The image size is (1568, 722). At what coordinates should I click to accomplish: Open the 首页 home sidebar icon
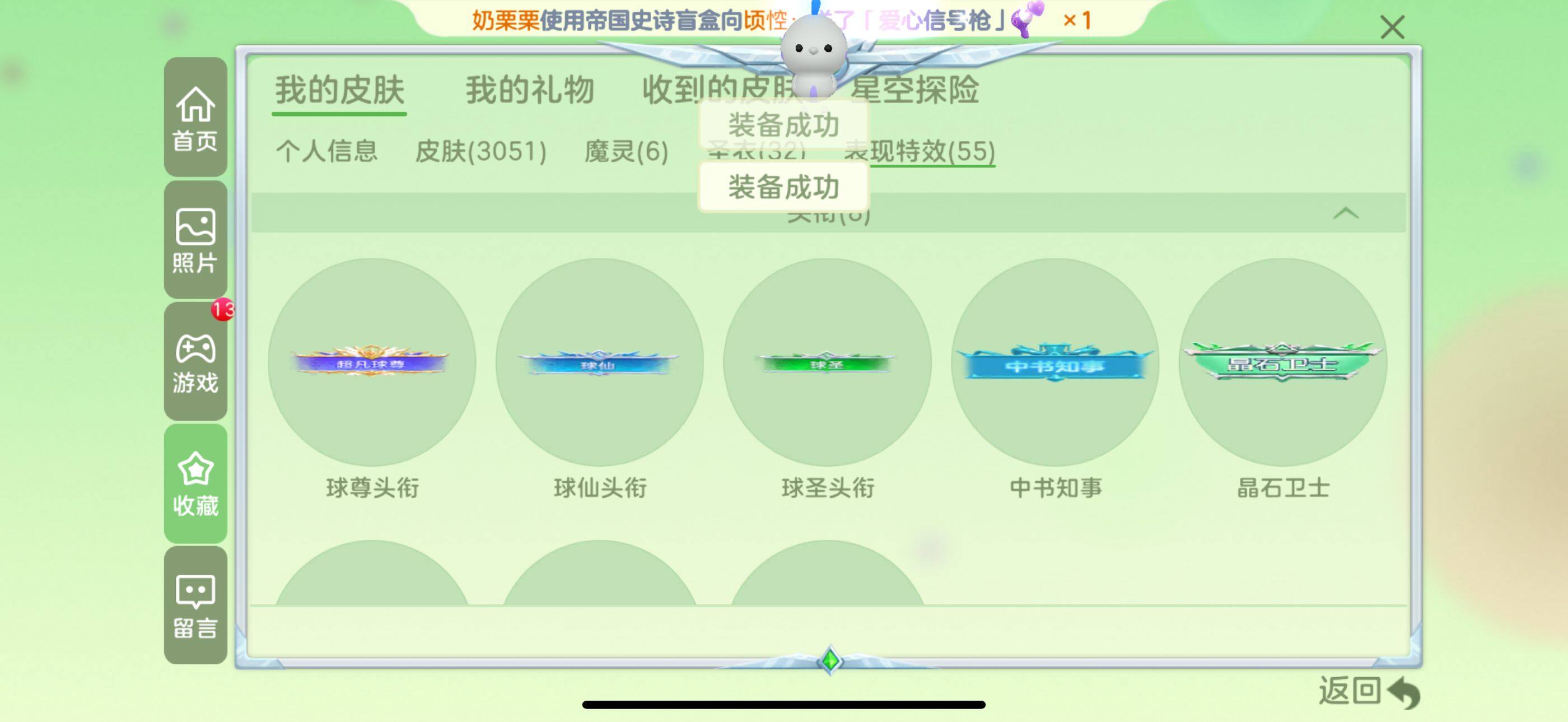pyautogui.click(x=195, y=117)
